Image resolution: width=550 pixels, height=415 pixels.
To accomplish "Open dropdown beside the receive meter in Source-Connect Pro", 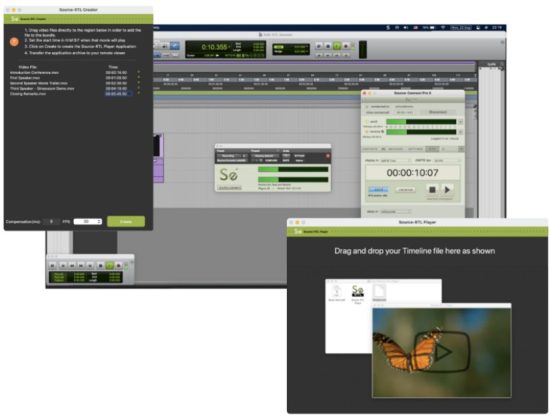I will 460,132.
